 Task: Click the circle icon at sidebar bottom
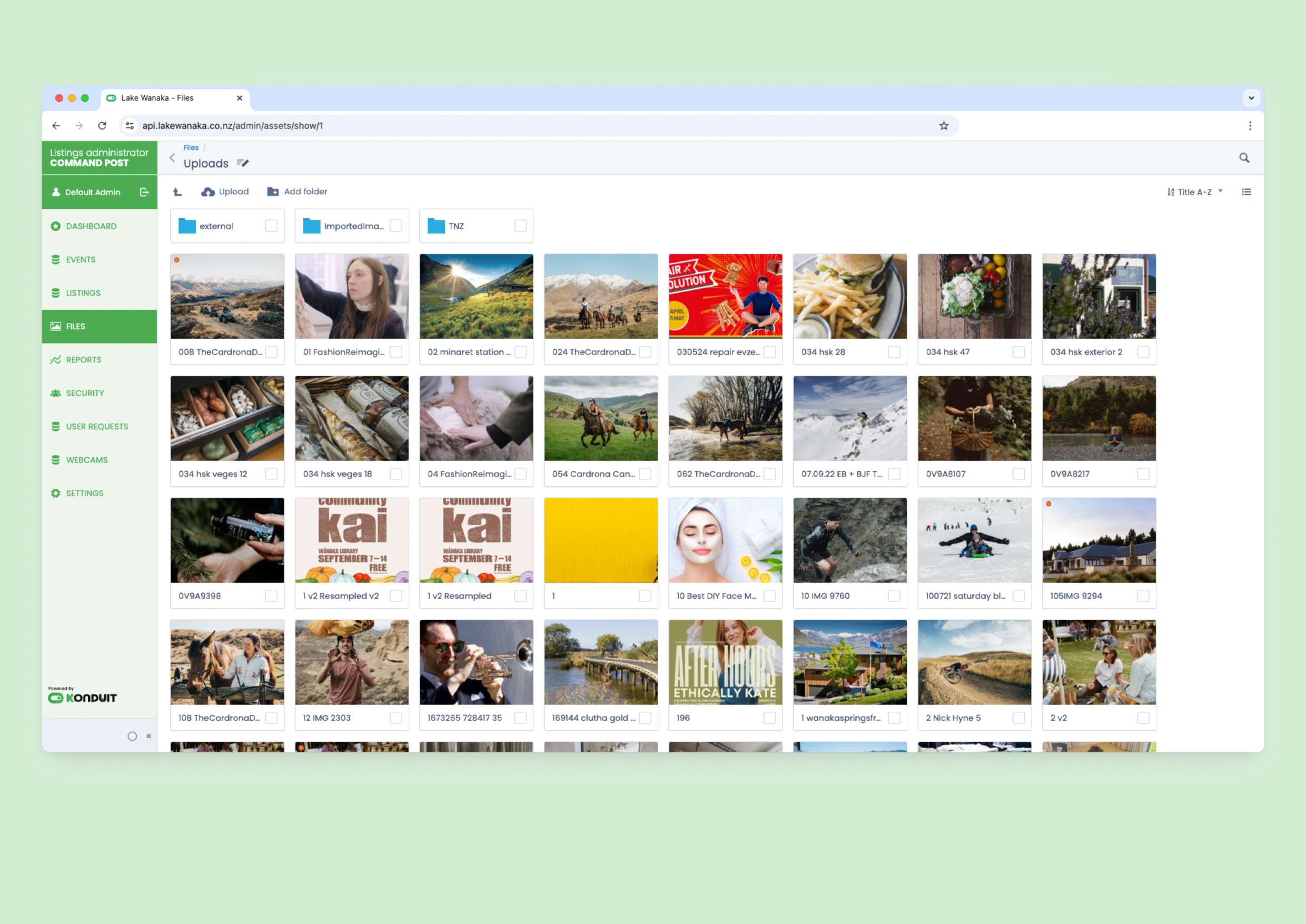pyautogui.click(x=132, y=736)
